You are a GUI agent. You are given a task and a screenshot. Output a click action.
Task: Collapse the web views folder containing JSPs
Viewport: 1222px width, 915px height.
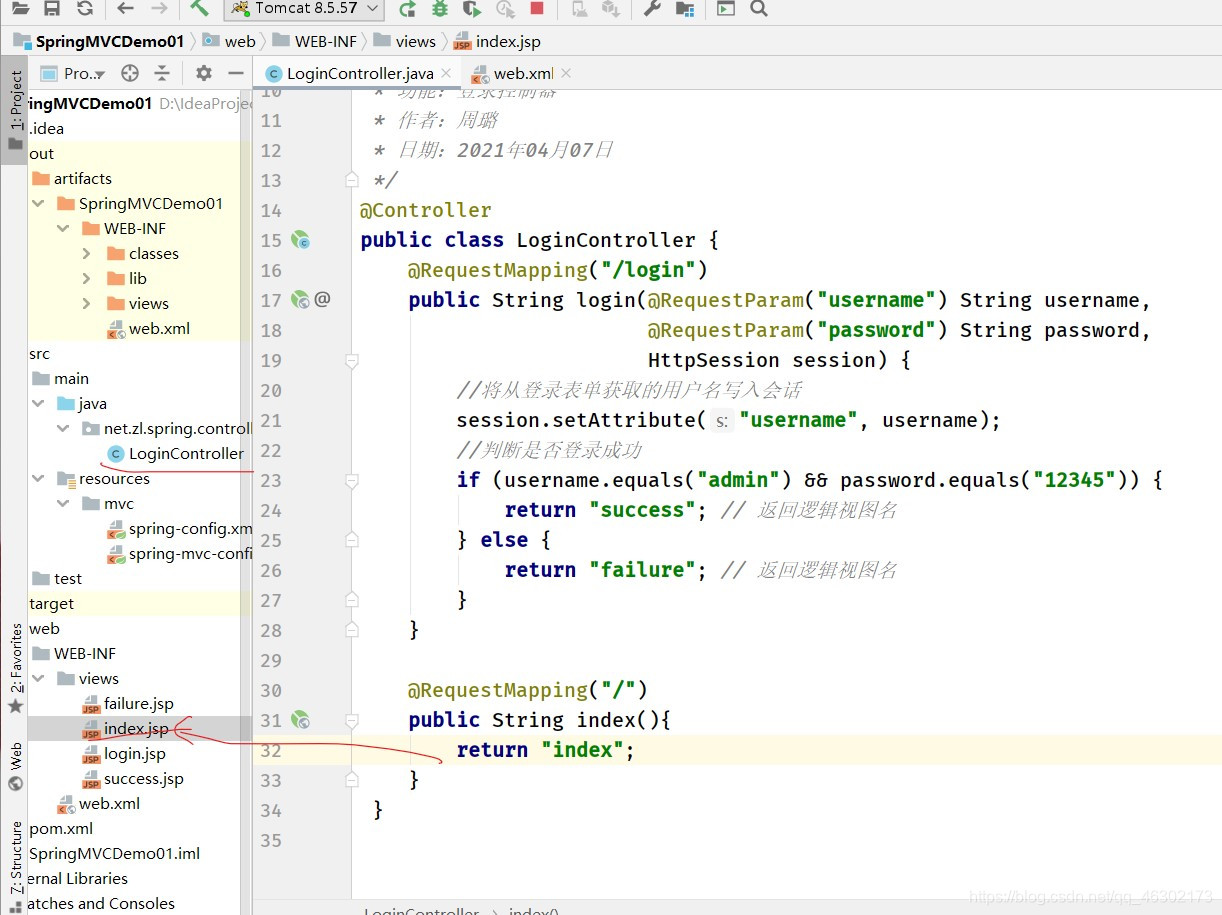point(38,678)
